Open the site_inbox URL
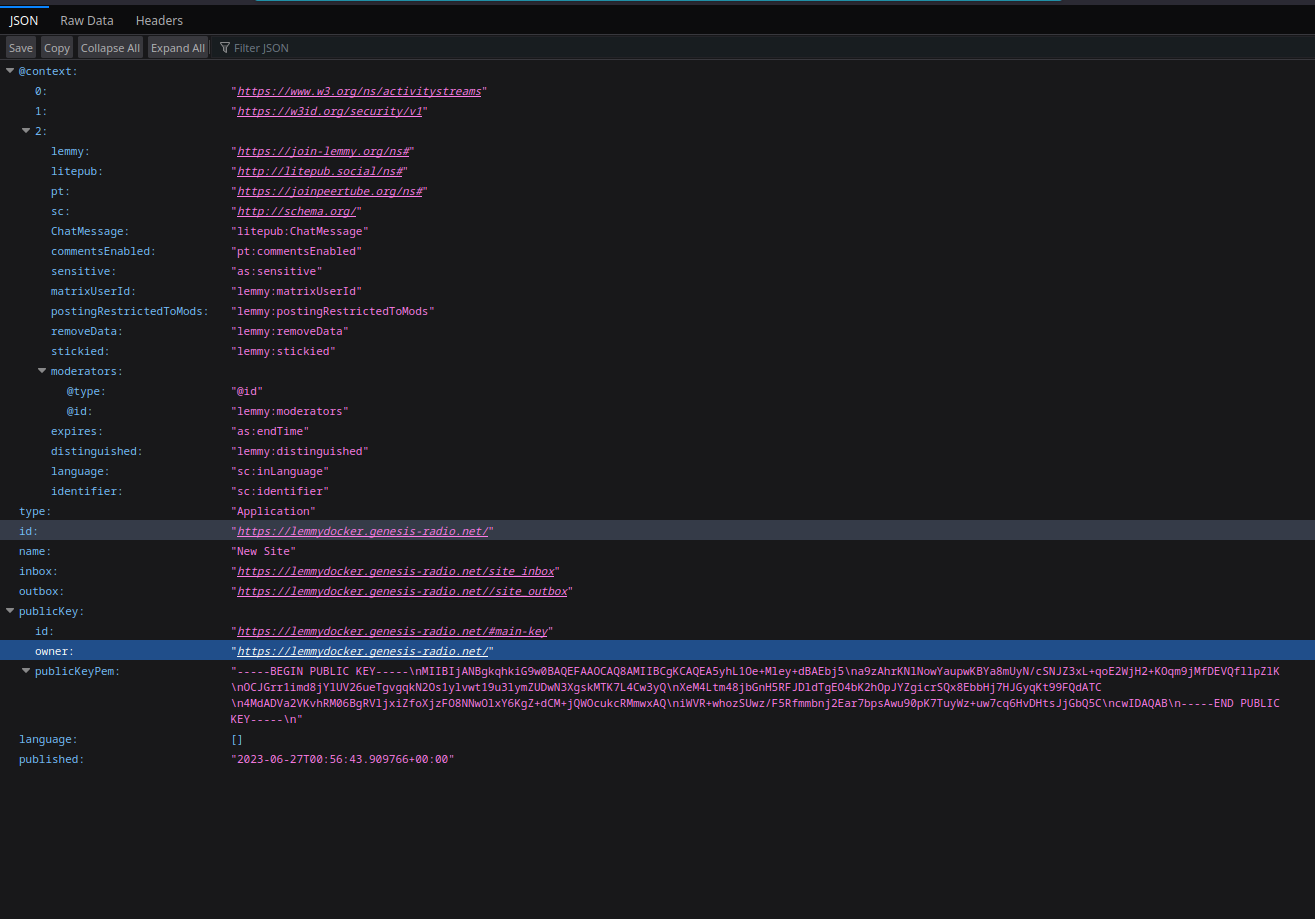Screen dimensions: 1315x919 [395, 571]
